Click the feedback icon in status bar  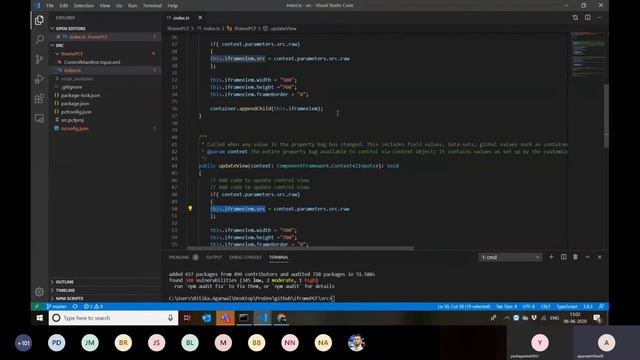click(601, 306)
